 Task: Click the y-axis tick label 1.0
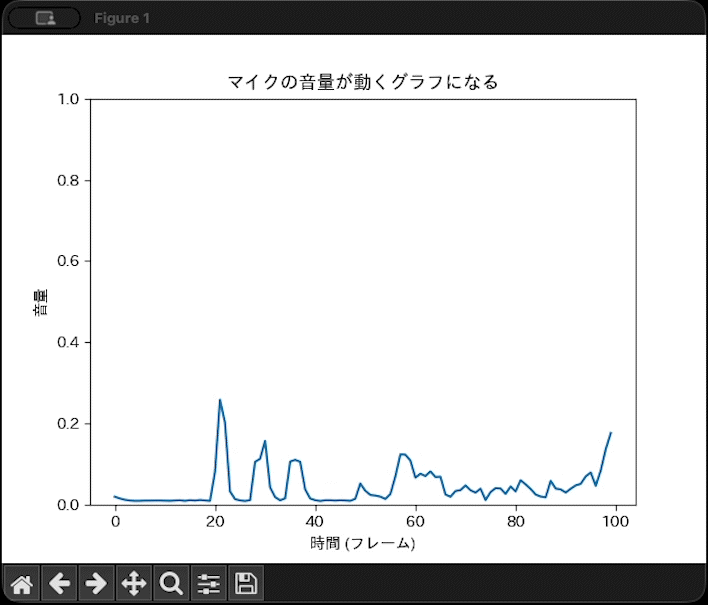[68, 99]
